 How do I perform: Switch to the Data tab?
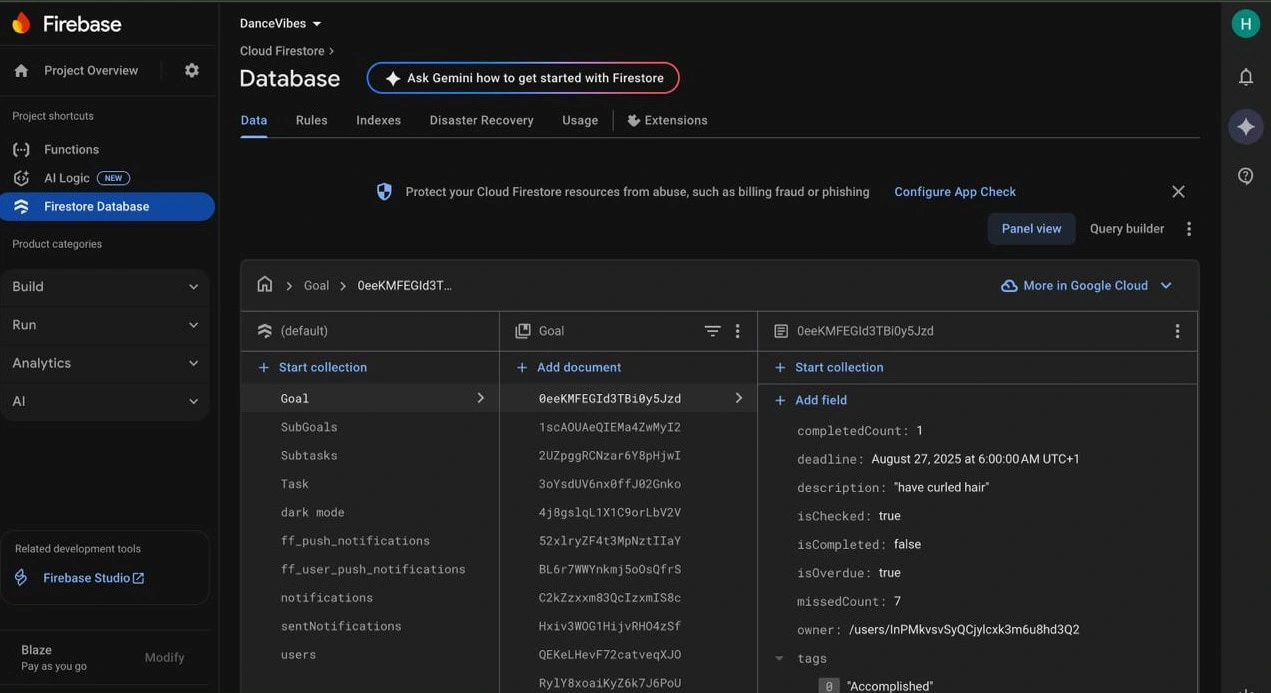coord(254,120)
